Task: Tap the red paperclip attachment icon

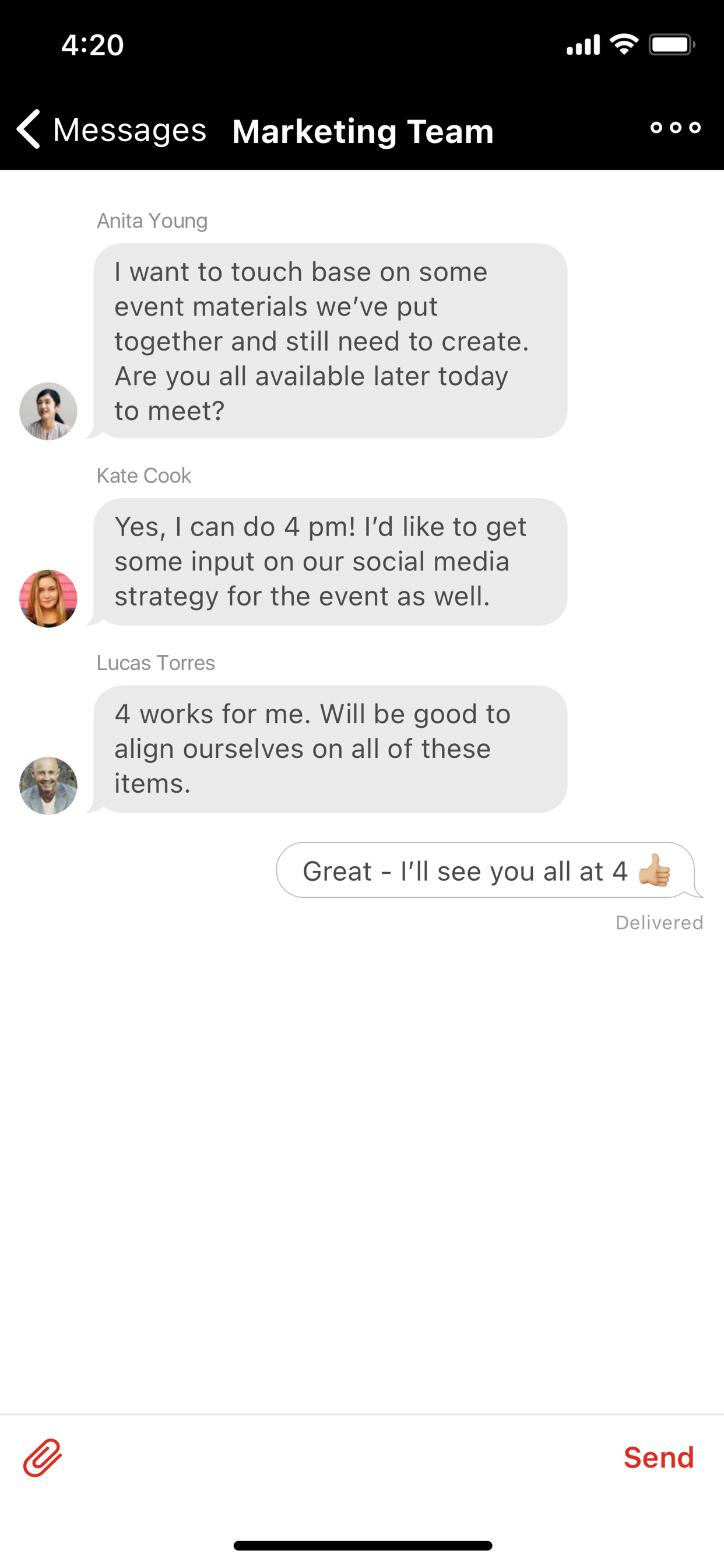Action: tap(43, 1457)
